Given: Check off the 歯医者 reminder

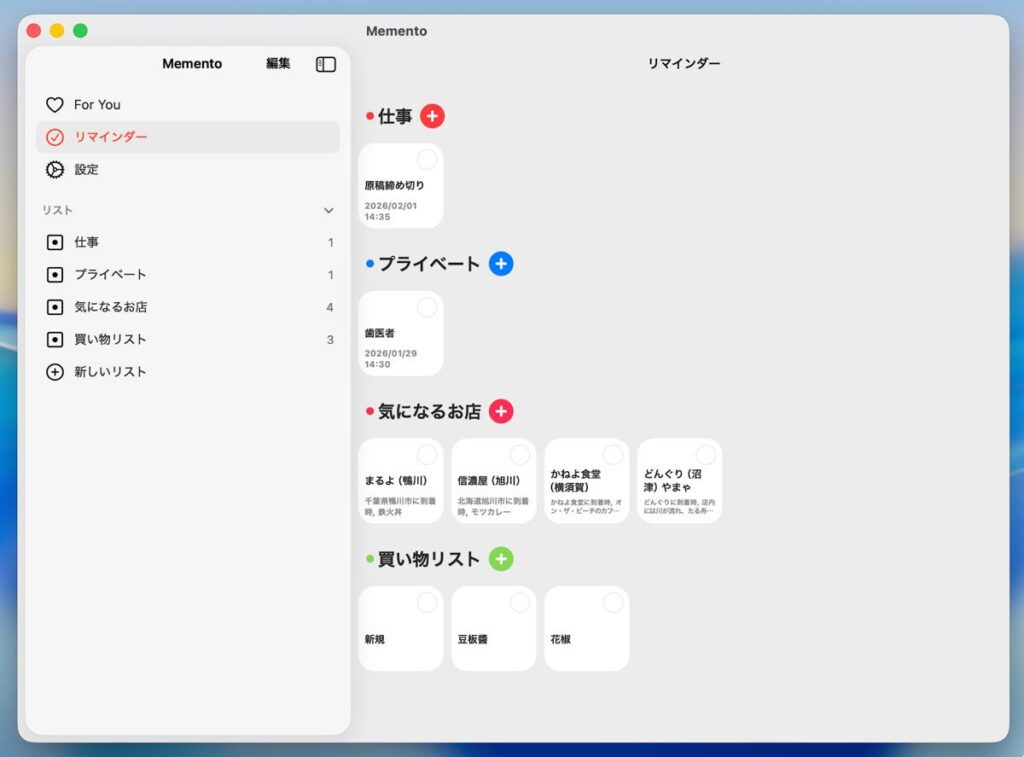Looking at the screenshot, I should click(427, 308).
